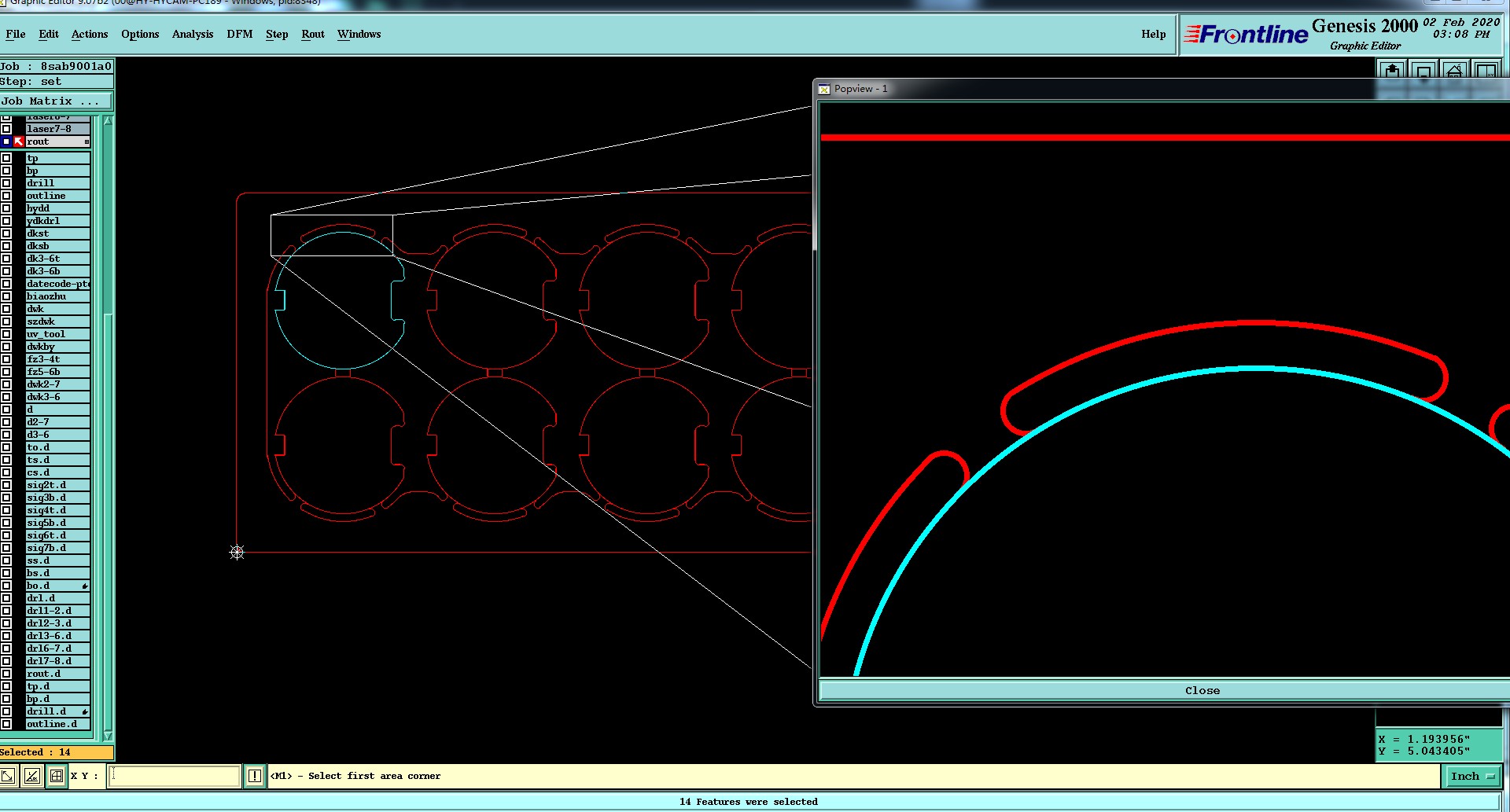
Task: Open the Edit menu
Action: pyautogui.click(x=49, y=34)
